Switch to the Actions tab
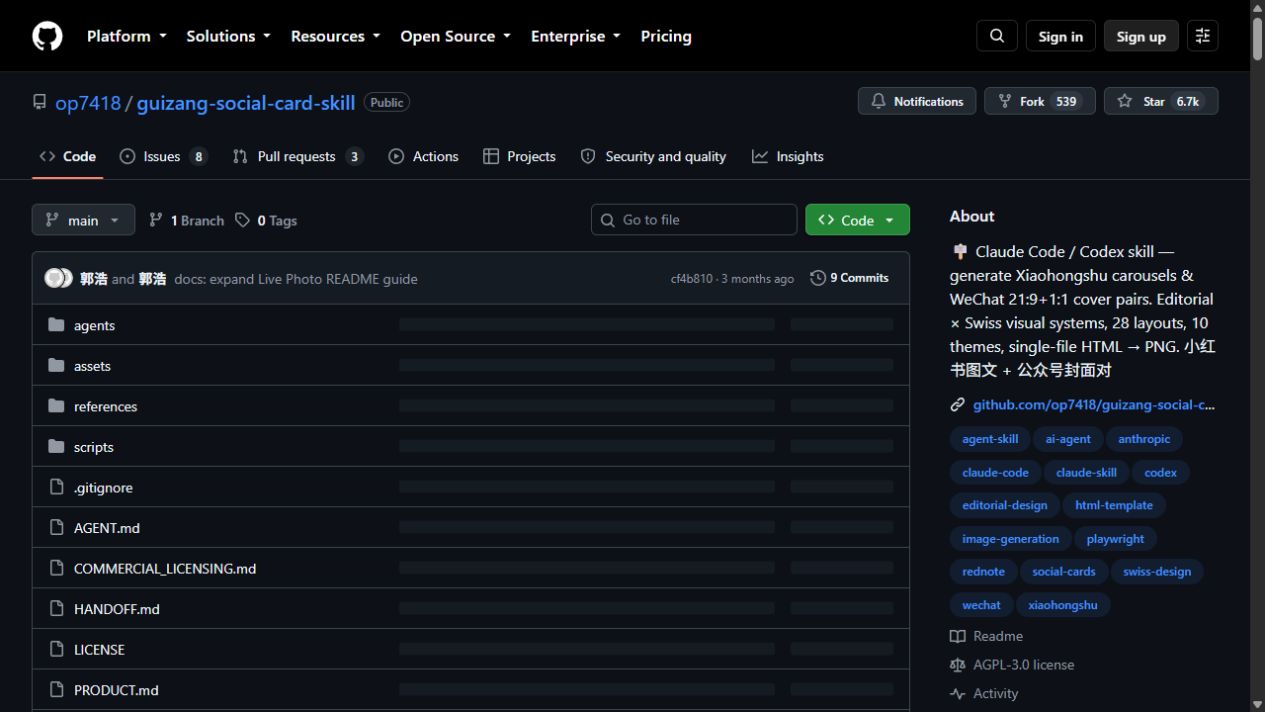Image resolution: width=1265 pixels, height=712 pixels. tap(423, 156)
